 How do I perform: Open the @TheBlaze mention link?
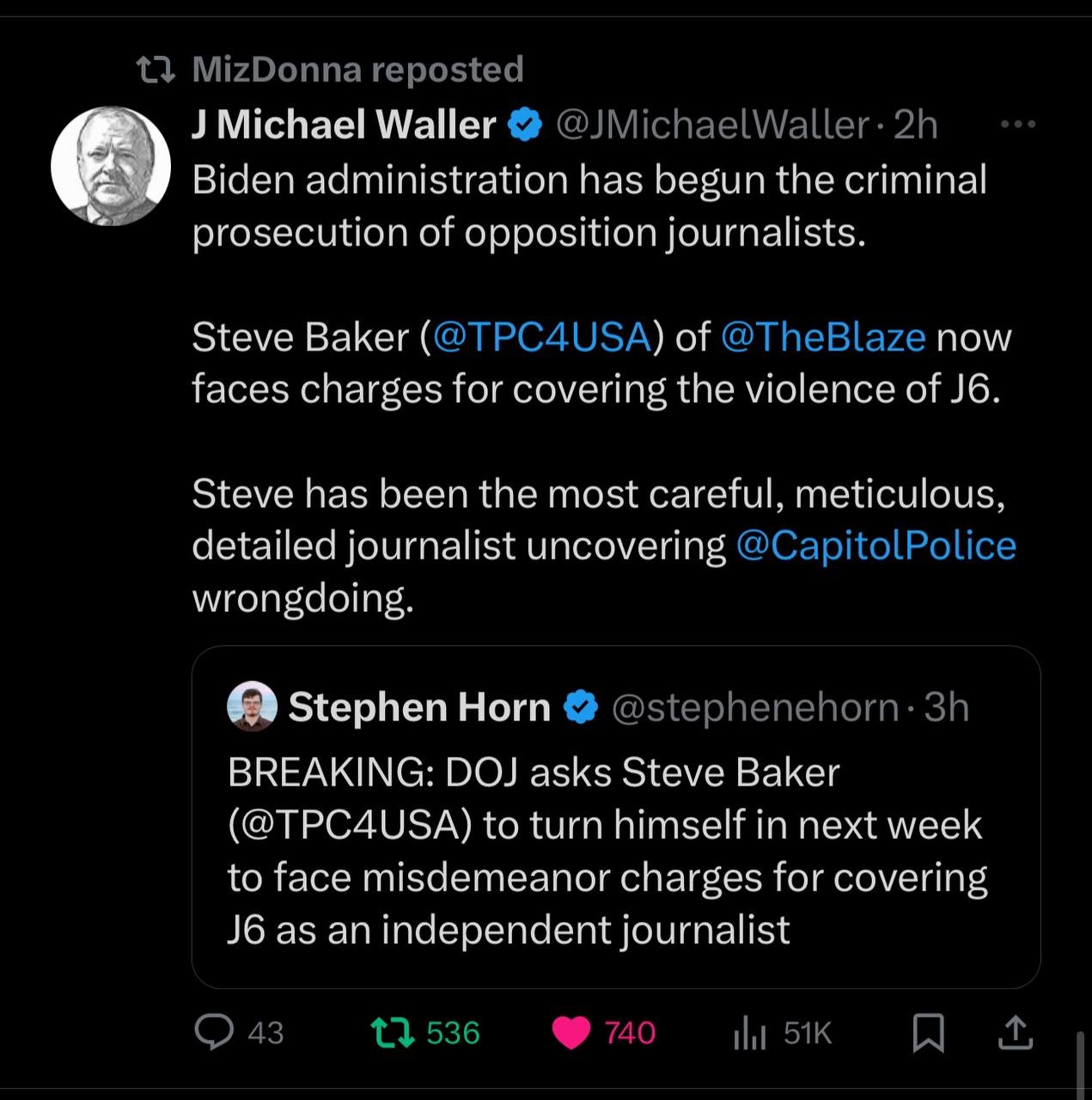click(823, 337)
